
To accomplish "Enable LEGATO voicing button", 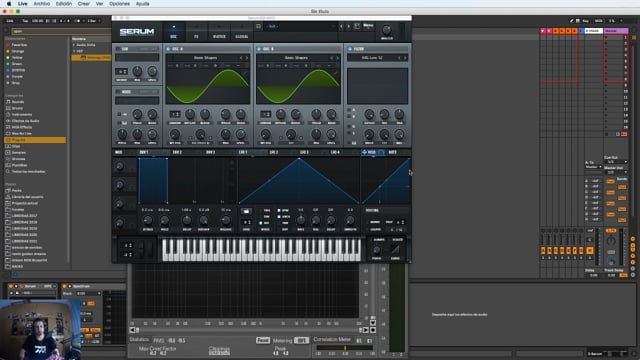I will pyautogui.click(x=376, y=229).
